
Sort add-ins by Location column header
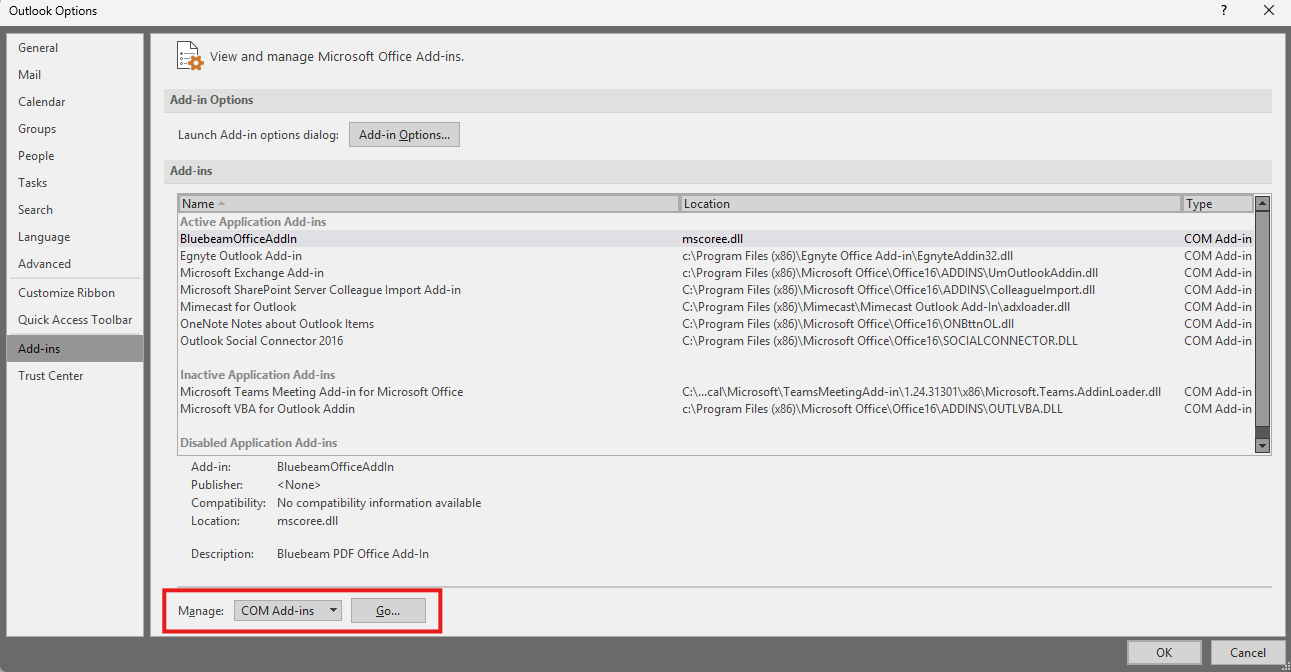click(x=931, y=204)
